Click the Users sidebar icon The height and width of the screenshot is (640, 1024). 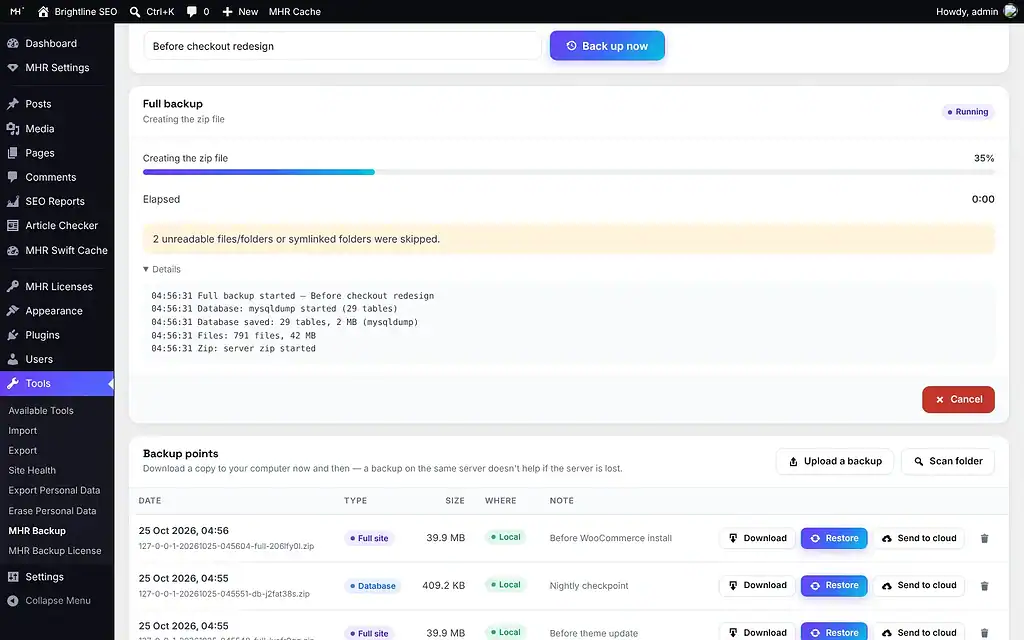click(x=12, y=359)
